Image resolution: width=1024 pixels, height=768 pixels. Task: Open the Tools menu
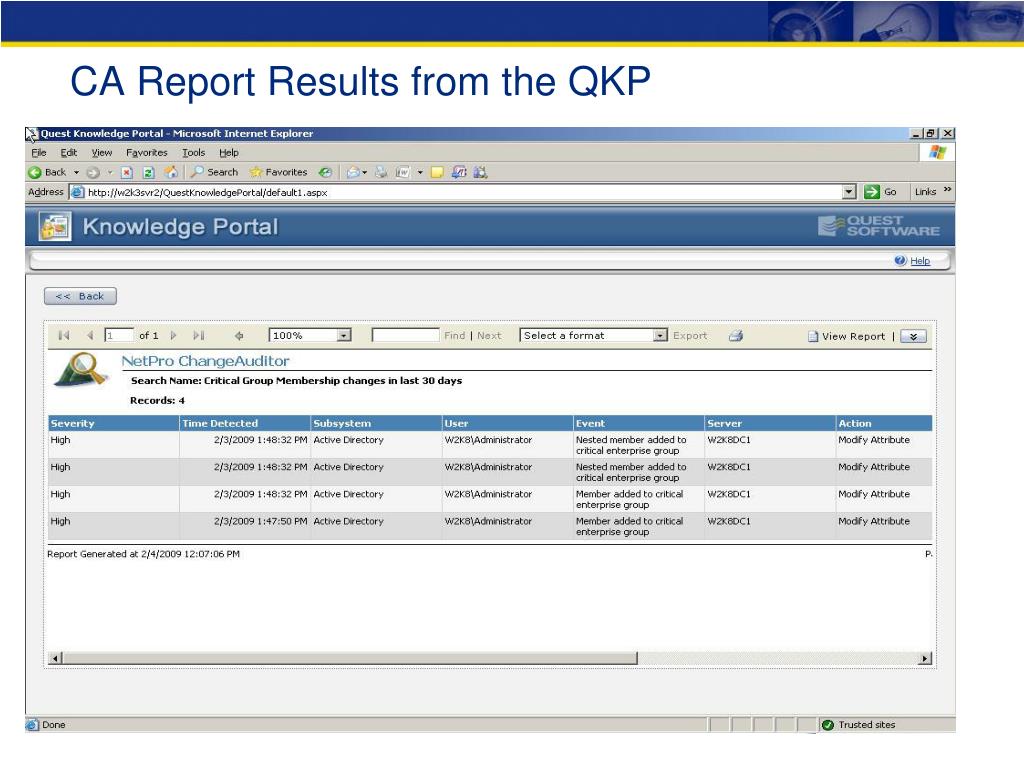pos(194,153)
